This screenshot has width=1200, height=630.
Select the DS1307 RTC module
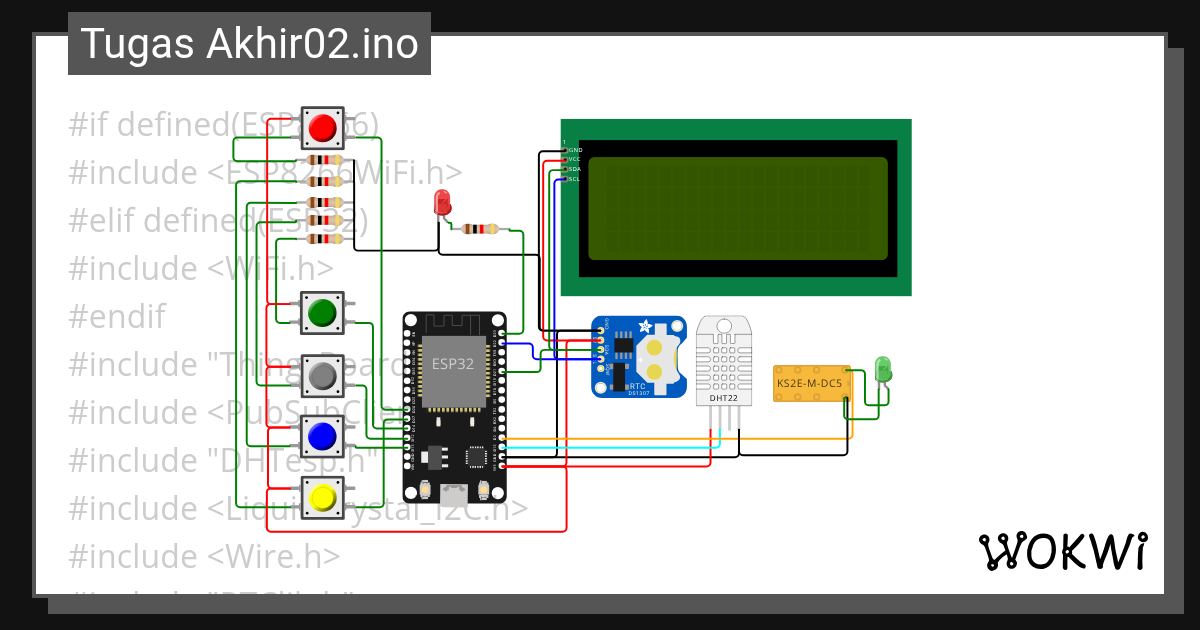click(640, 355)
